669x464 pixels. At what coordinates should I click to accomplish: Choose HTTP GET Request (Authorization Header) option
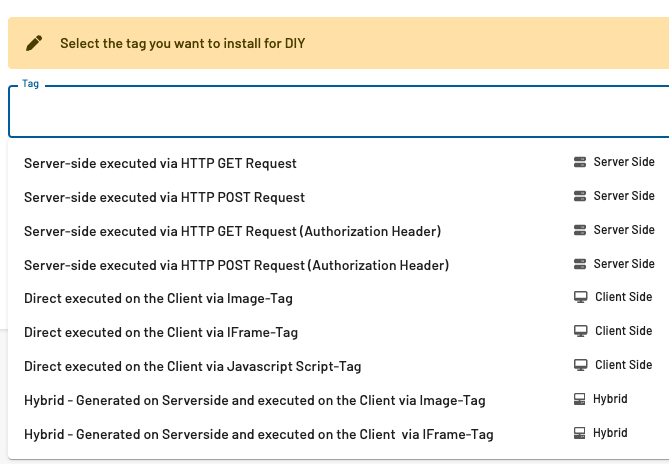pos(339,231)
